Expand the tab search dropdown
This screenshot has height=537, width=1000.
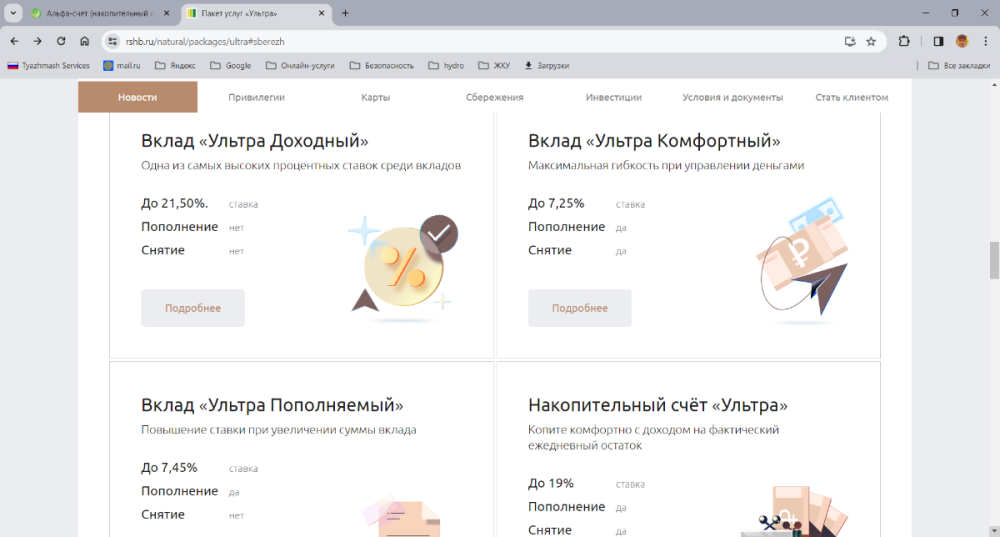13,13
